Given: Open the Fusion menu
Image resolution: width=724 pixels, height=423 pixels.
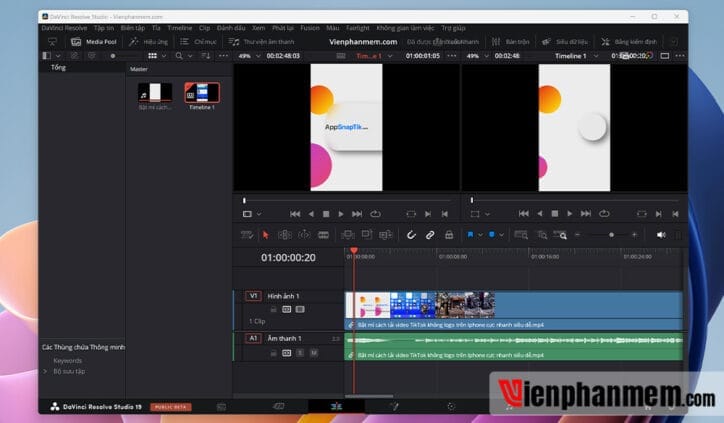Looking at the screenshot, I should click(x=310, y=28).
